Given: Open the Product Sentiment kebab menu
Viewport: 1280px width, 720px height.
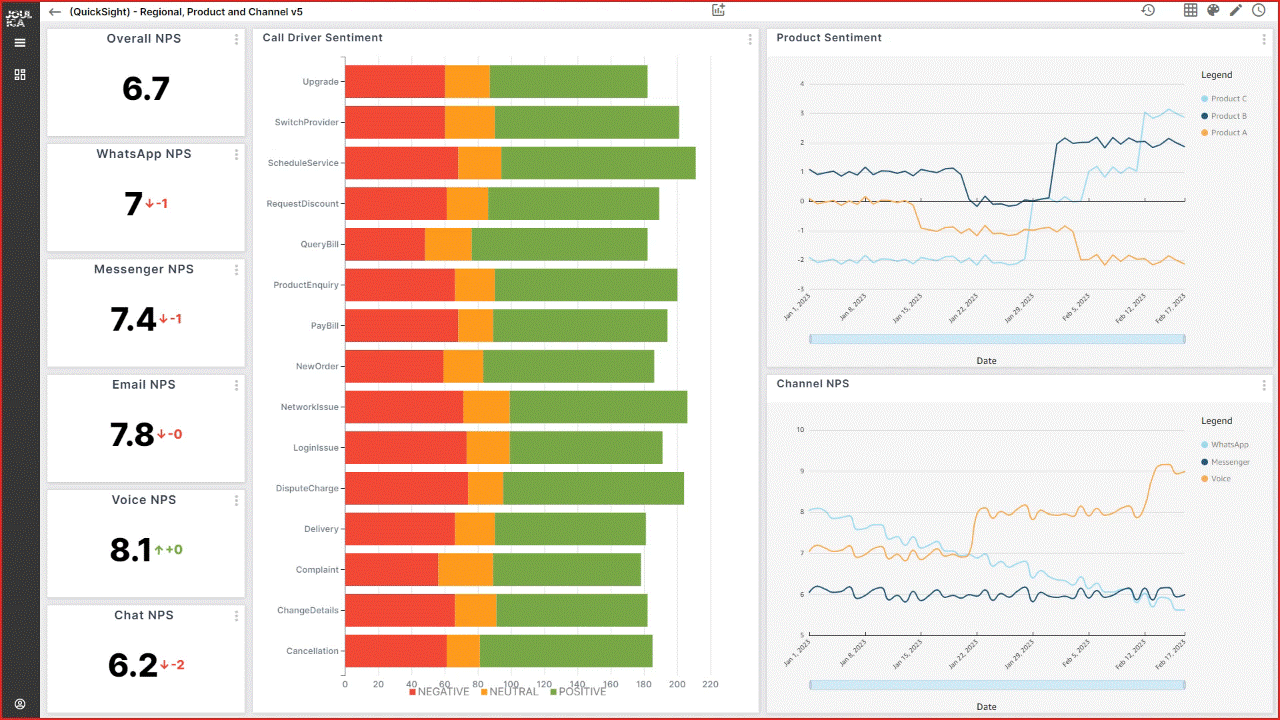Looking at the screenshot, I should coord(1262,38).
